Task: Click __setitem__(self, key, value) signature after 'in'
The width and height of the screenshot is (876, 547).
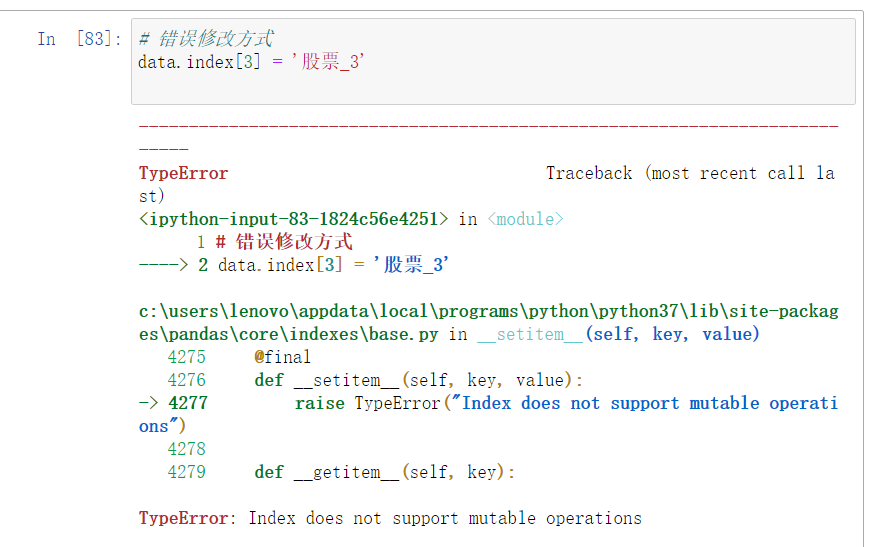Action: [618, 334]
